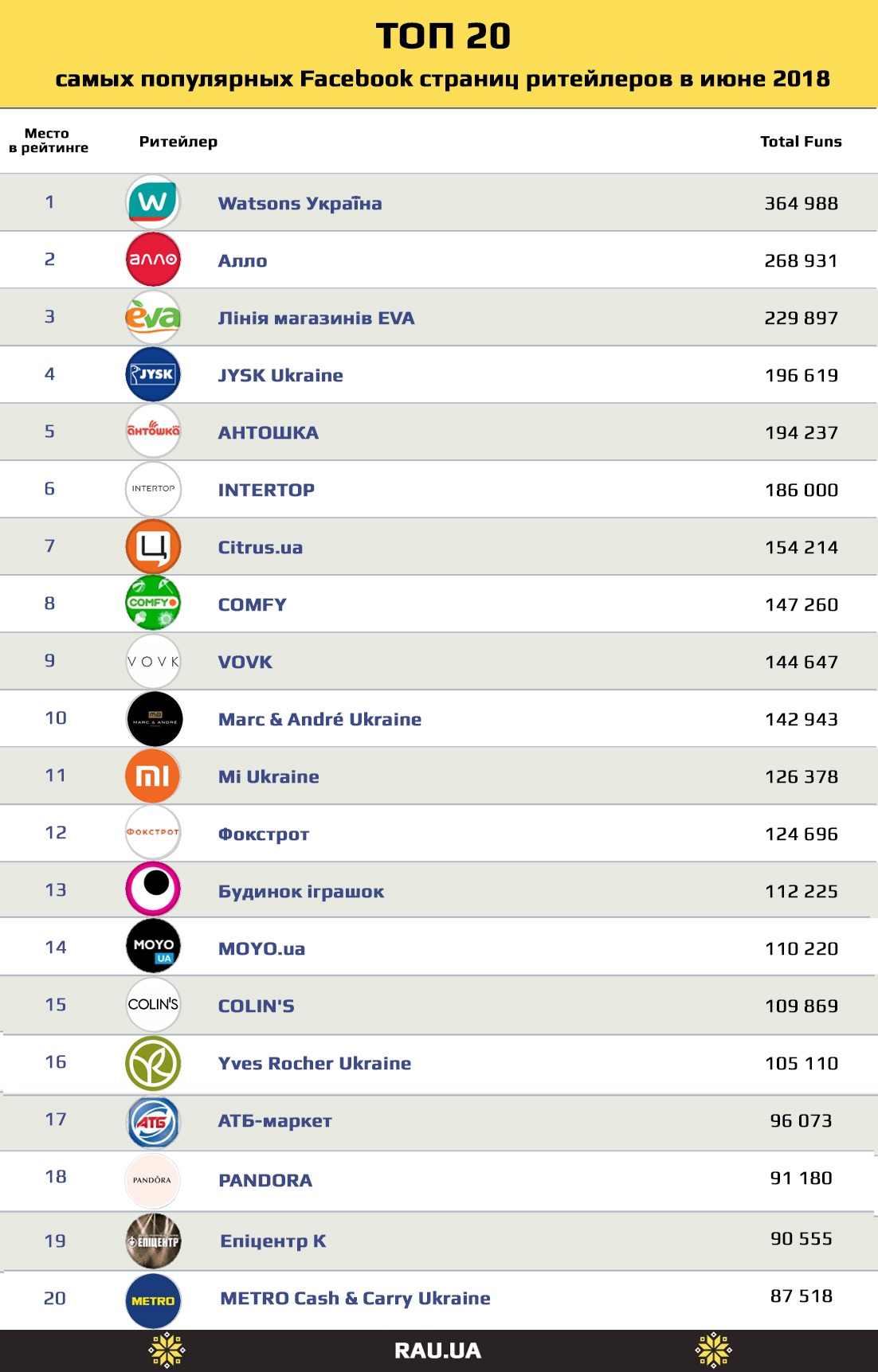Select the EVA store logo
The height and width of the screenshot is (1372, 878).
click(153, 317)
